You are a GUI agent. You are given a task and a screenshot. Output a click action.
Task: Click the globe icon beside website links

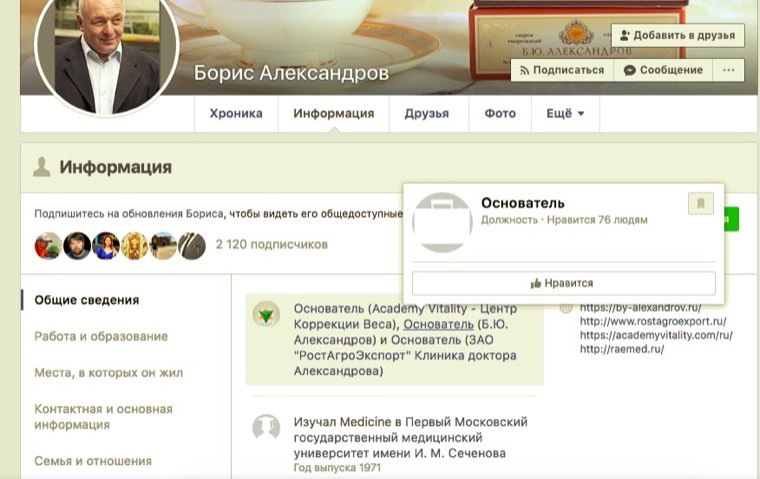(566, 307)
